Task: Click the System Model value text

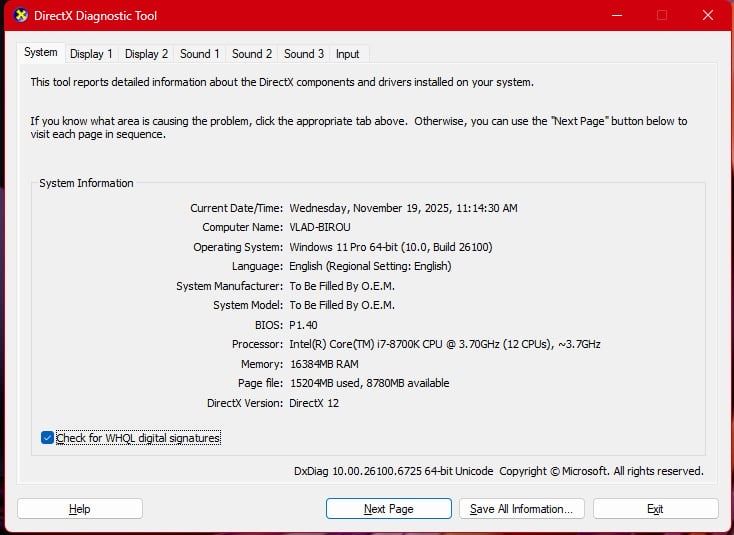Action: coord(342,305)
